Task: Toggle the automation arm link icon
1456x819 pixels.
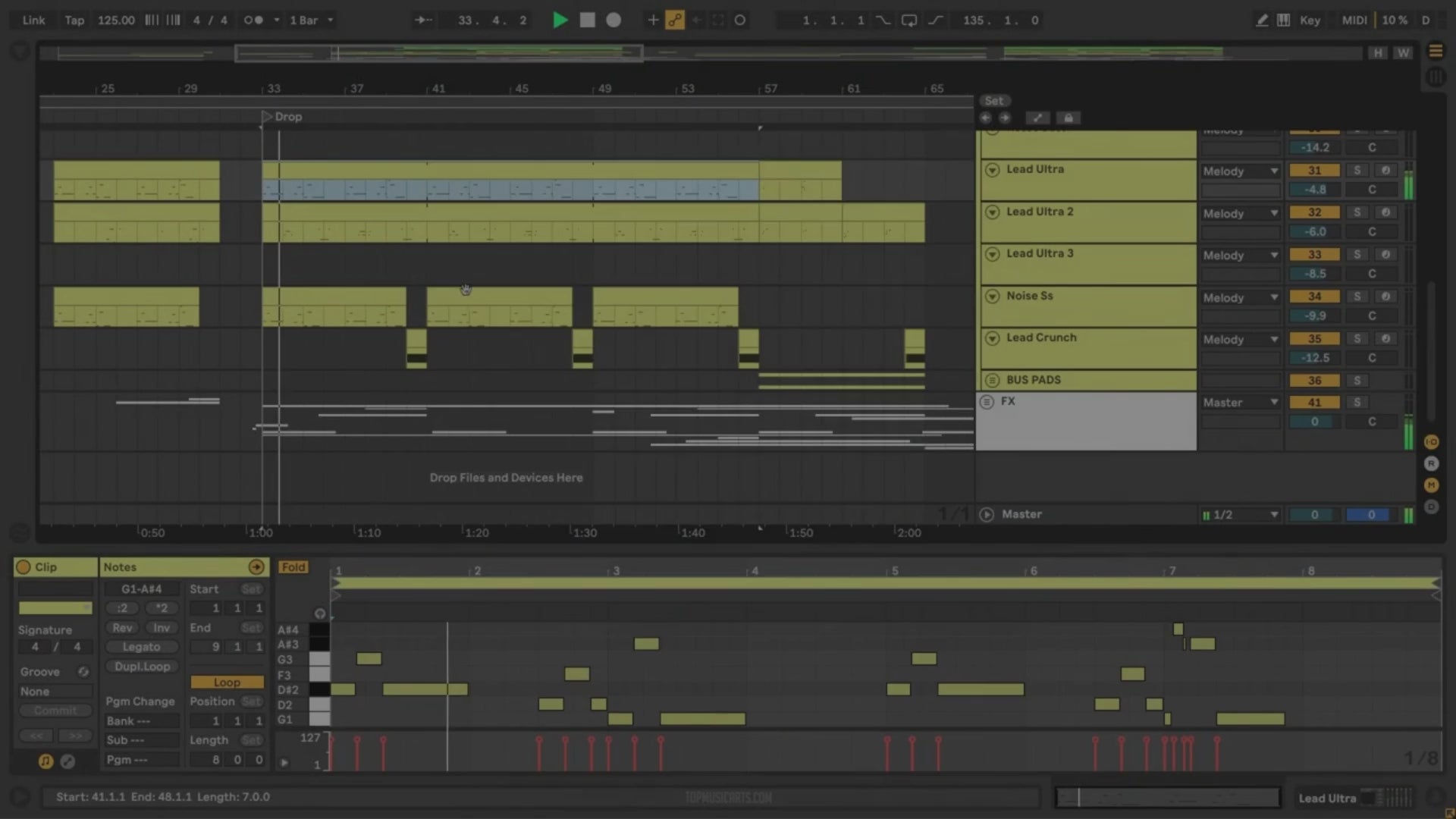Action: pos(674,20)
